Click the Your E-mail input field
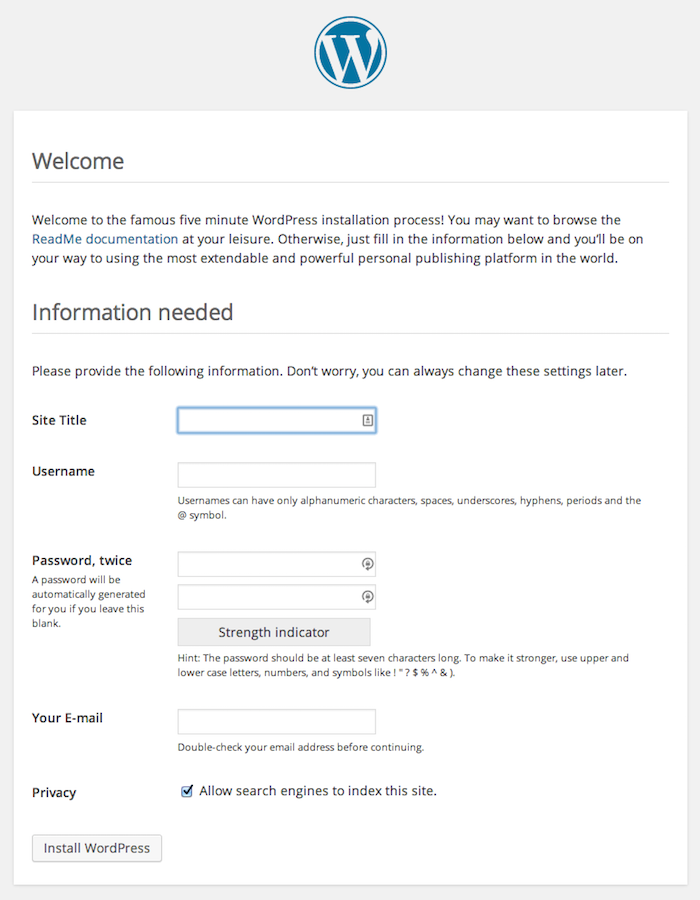This screenshot has height=900, width=700. (x=277, y=721)
